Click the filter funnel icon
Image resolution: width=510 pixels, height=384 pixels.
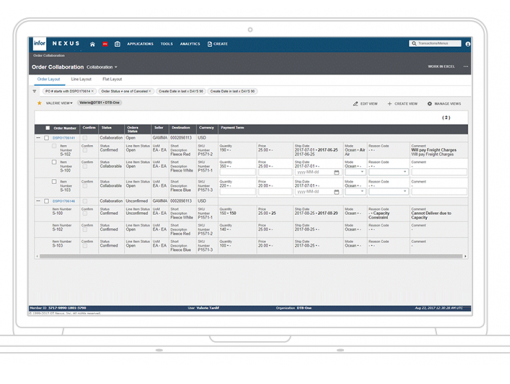(34, 91)
